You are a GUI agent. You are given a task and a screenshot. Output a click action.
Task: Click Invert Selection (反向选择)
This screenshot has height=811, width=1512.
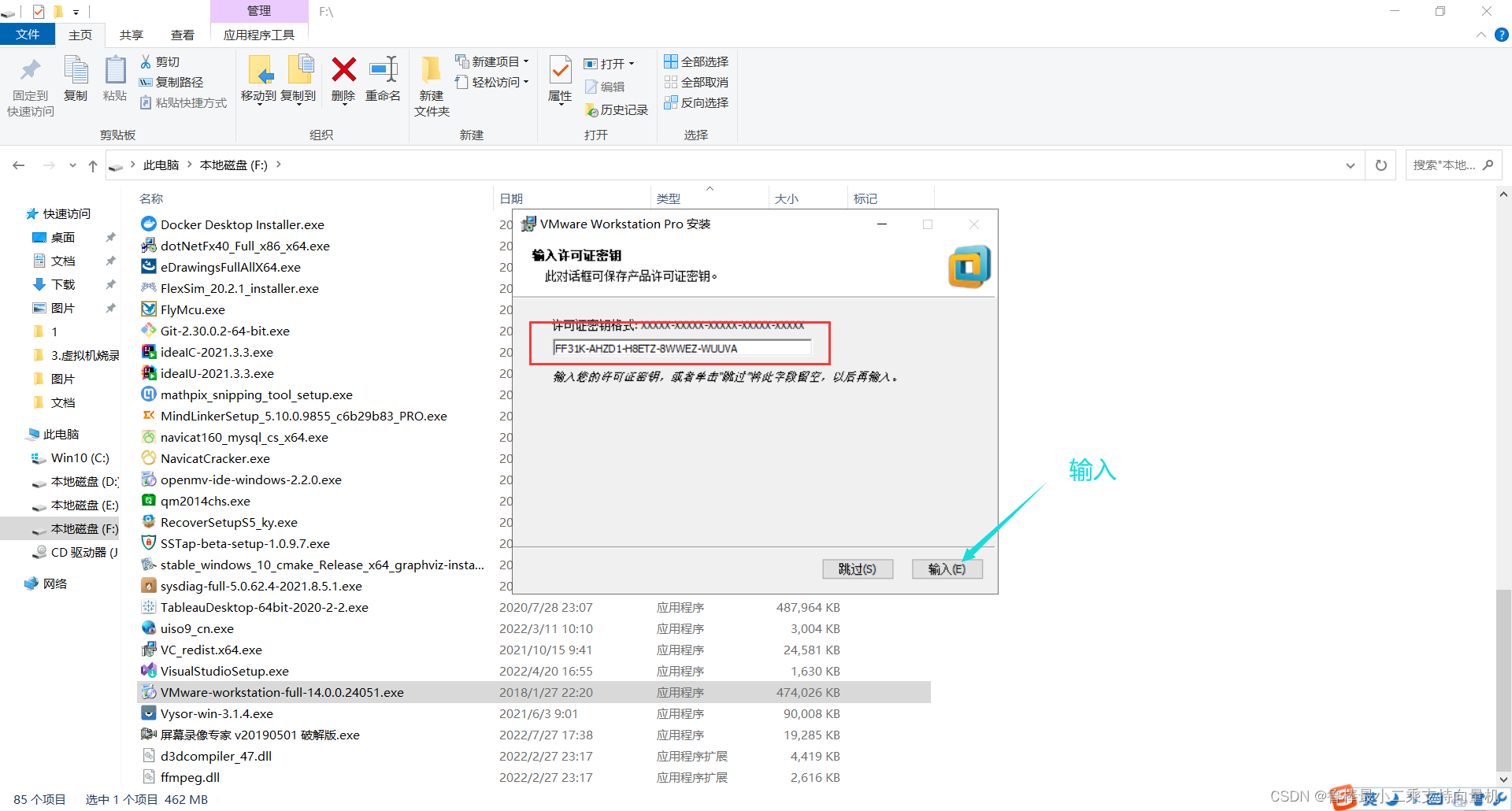pos(696,102)
